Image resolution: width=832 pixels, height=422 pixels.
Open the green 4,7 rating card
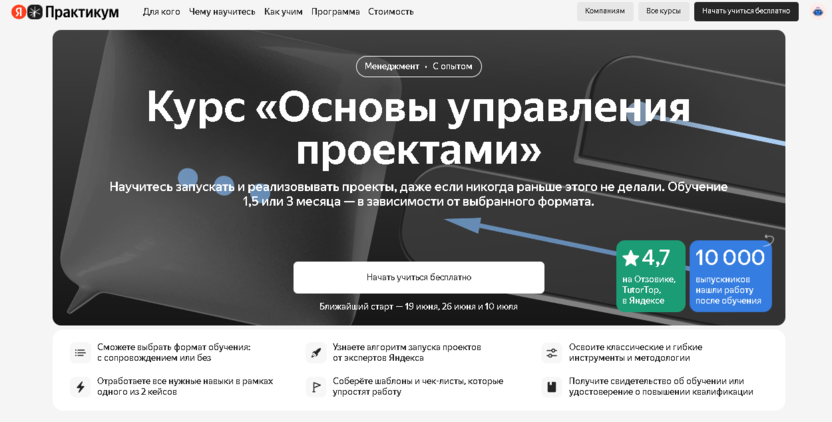[x=651, y=276]
